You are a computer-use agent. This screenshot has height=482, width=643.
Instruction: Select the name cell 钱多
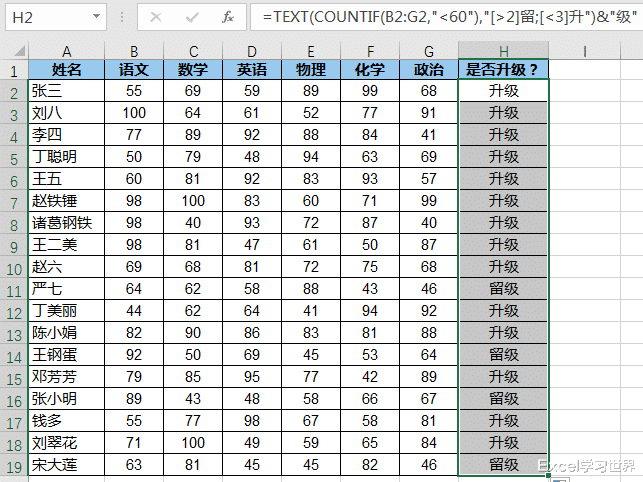coord(66,421)
